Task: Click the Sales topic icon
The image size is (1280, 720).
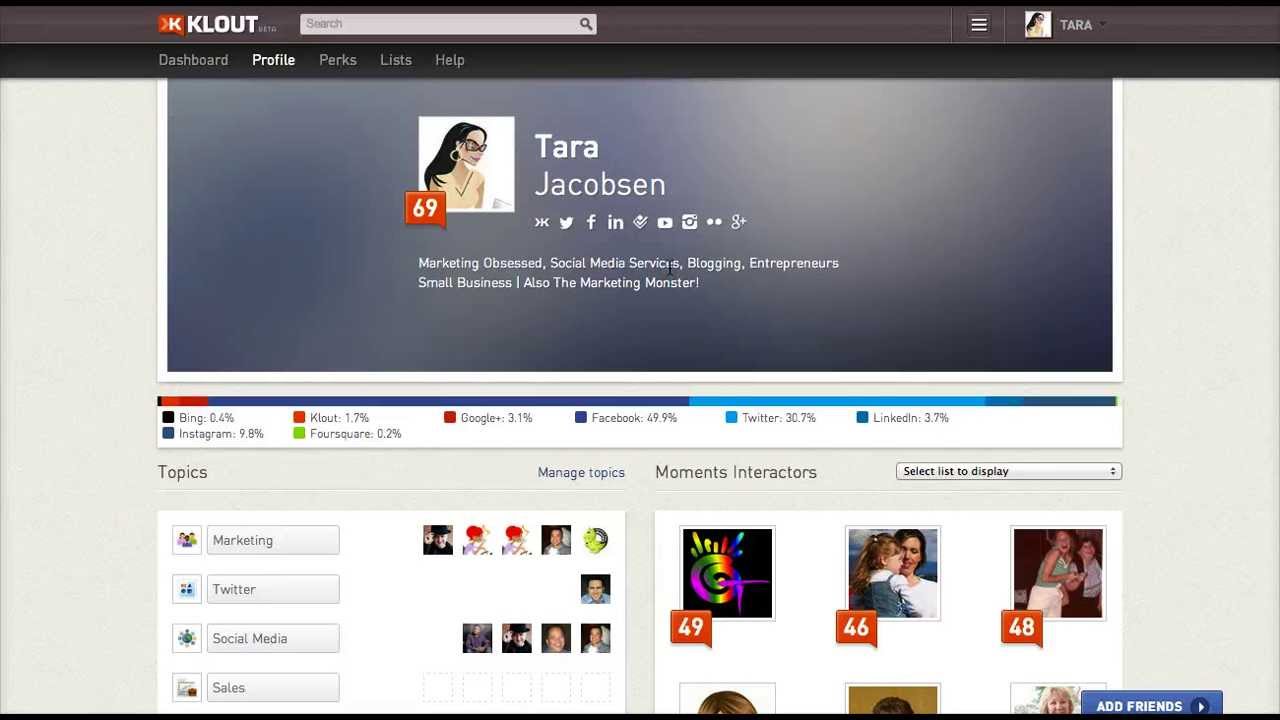Action: pos(187,687)
